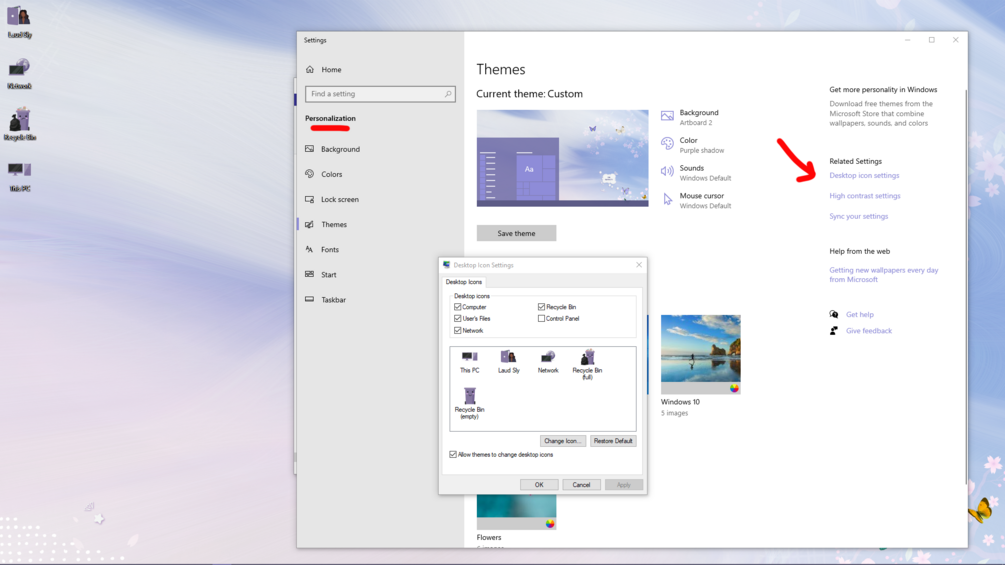Toggle Allow themes to change desktop icons
1005x565 pixels.
453,455
